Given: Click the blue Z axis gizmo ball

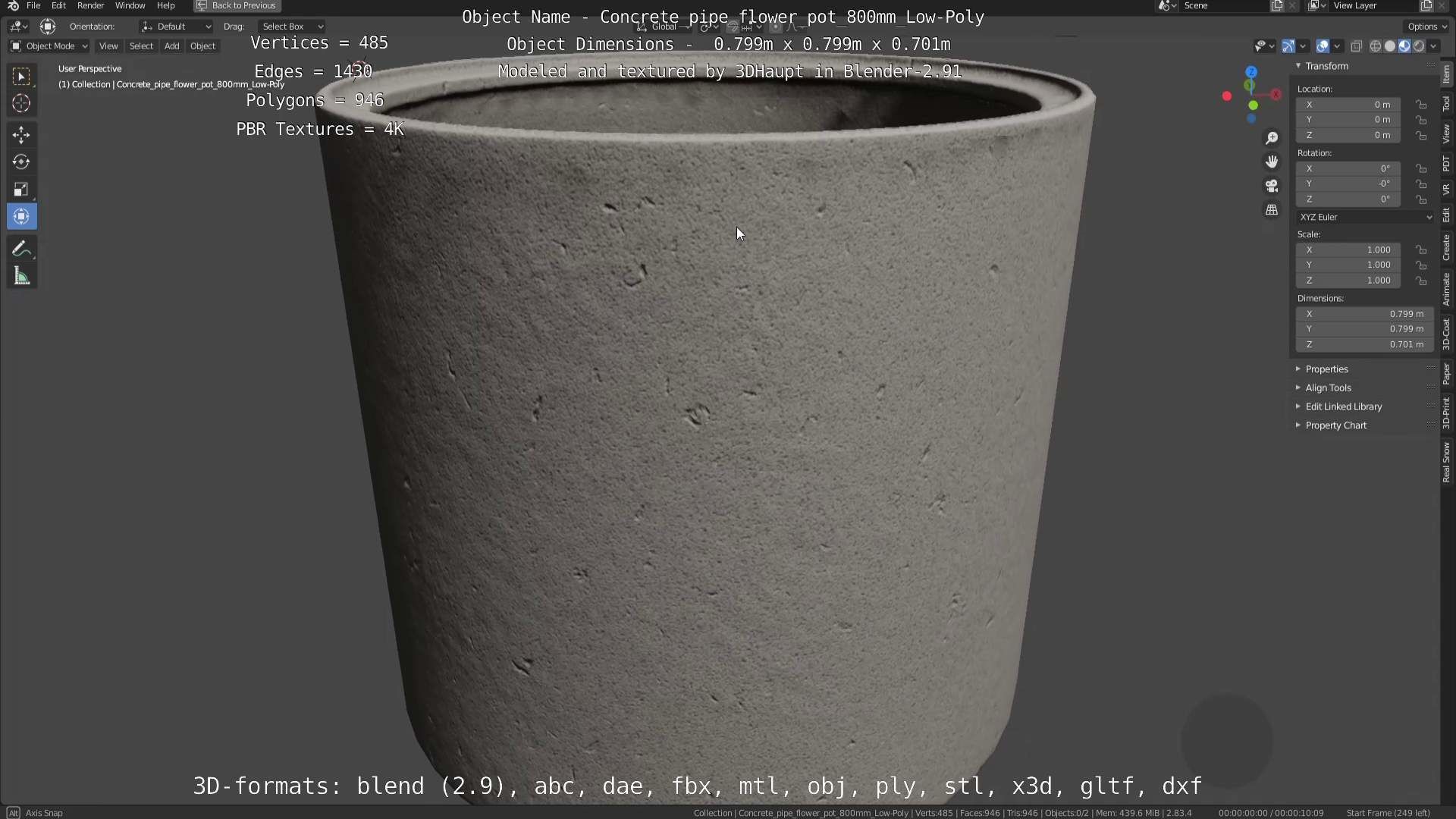Looking at the screenshot, I should [1251, 71].
